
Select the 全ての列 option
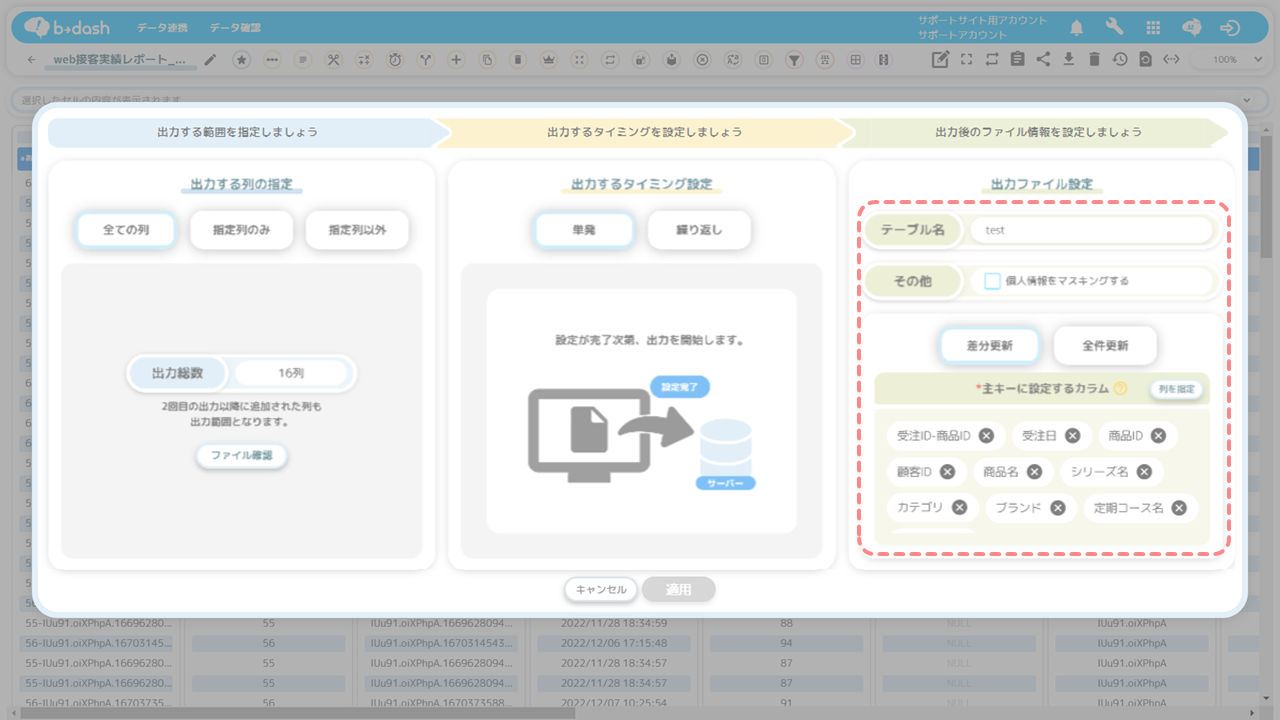click(x=126, y=230)
